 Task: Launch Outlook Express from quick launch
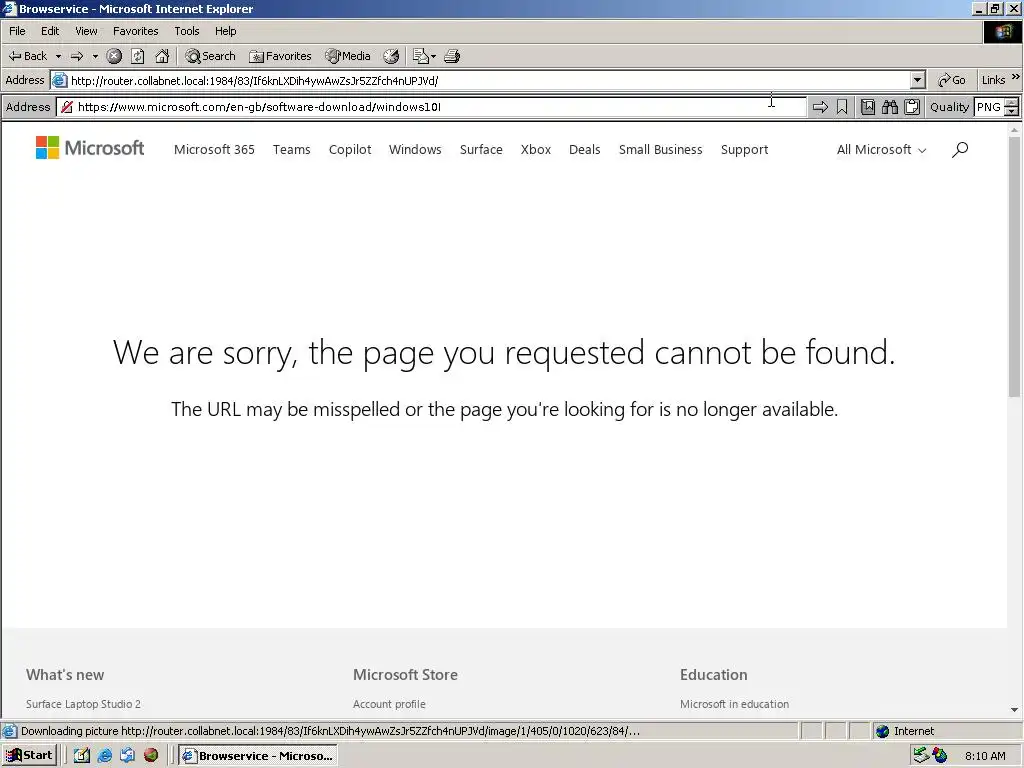[127, 756]
